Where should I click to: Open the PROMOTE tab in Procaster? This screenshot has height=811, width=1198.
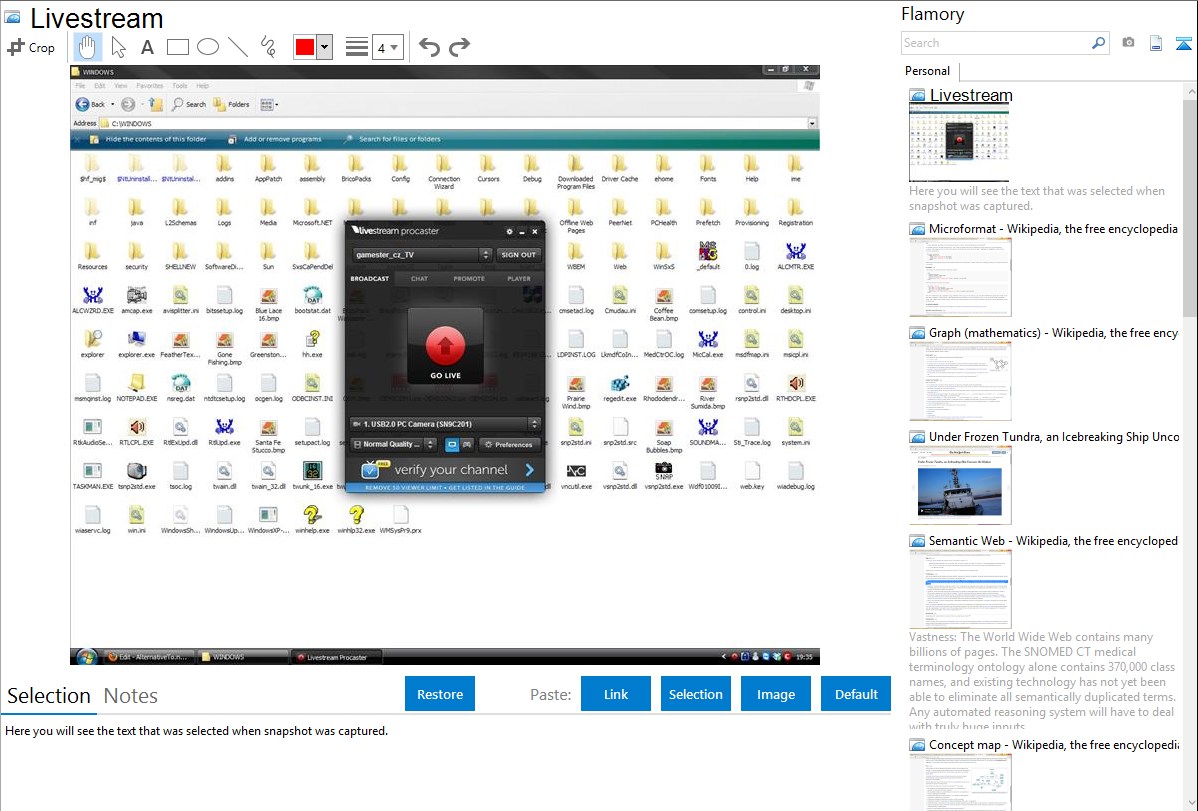(x=469, y=278)
